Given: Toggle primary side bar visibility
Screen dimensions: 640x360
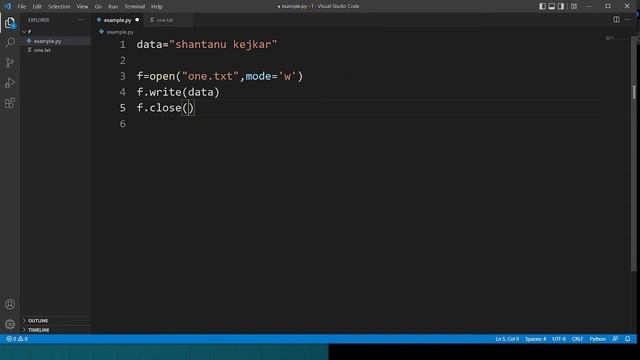Looking at the screenshot, I should tap(542, 6).
